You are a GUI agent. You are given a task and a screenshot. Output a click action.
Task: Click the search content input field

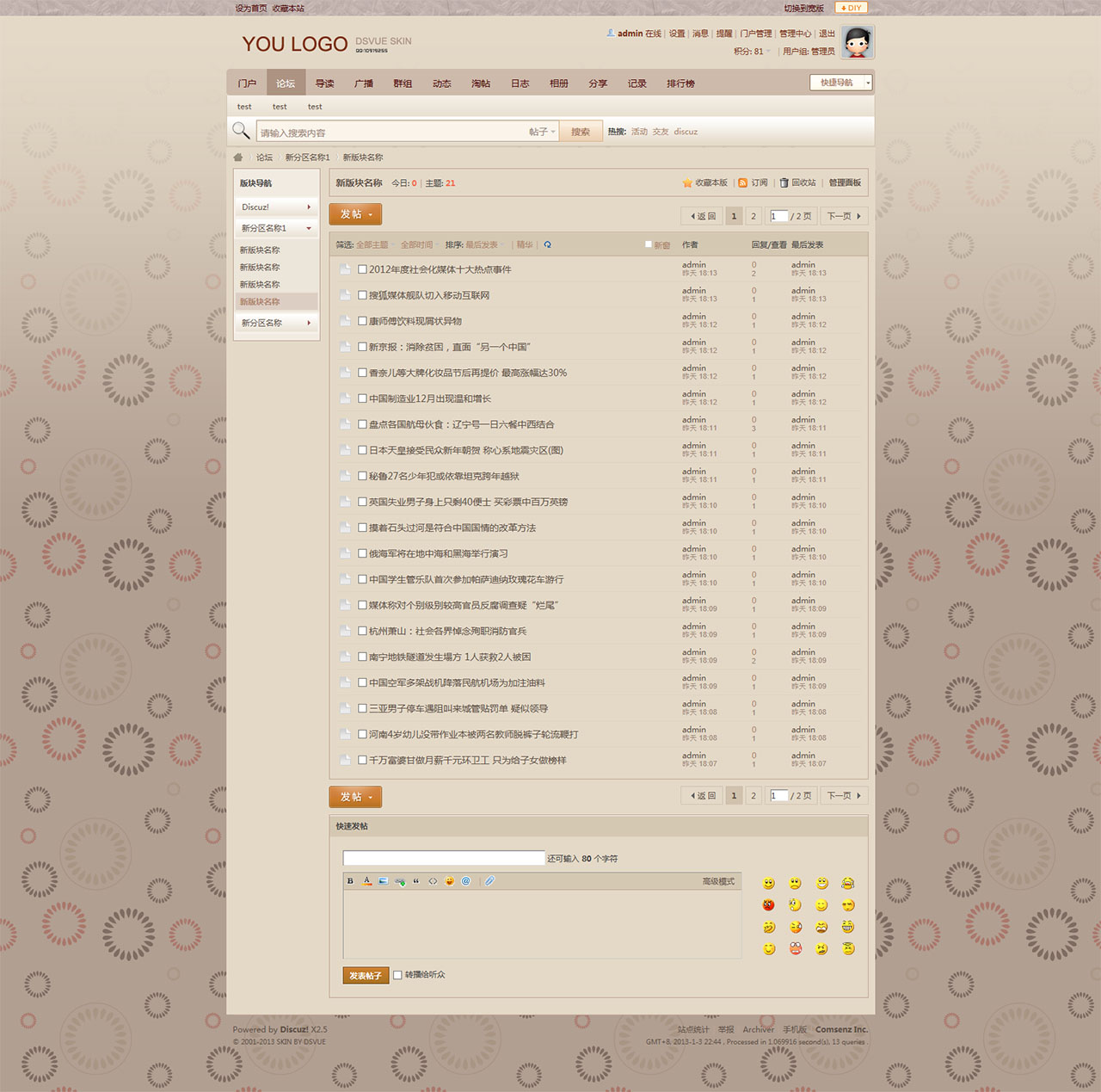[x=392, y=133]
